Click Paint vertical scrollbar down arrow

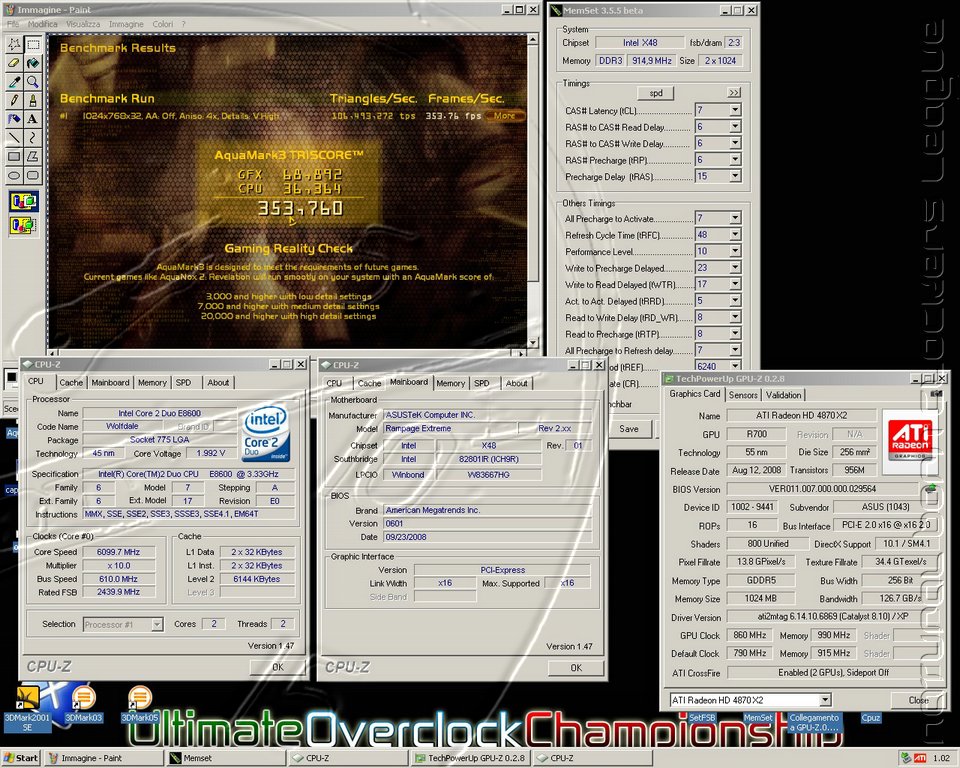(x=533, y=343)
